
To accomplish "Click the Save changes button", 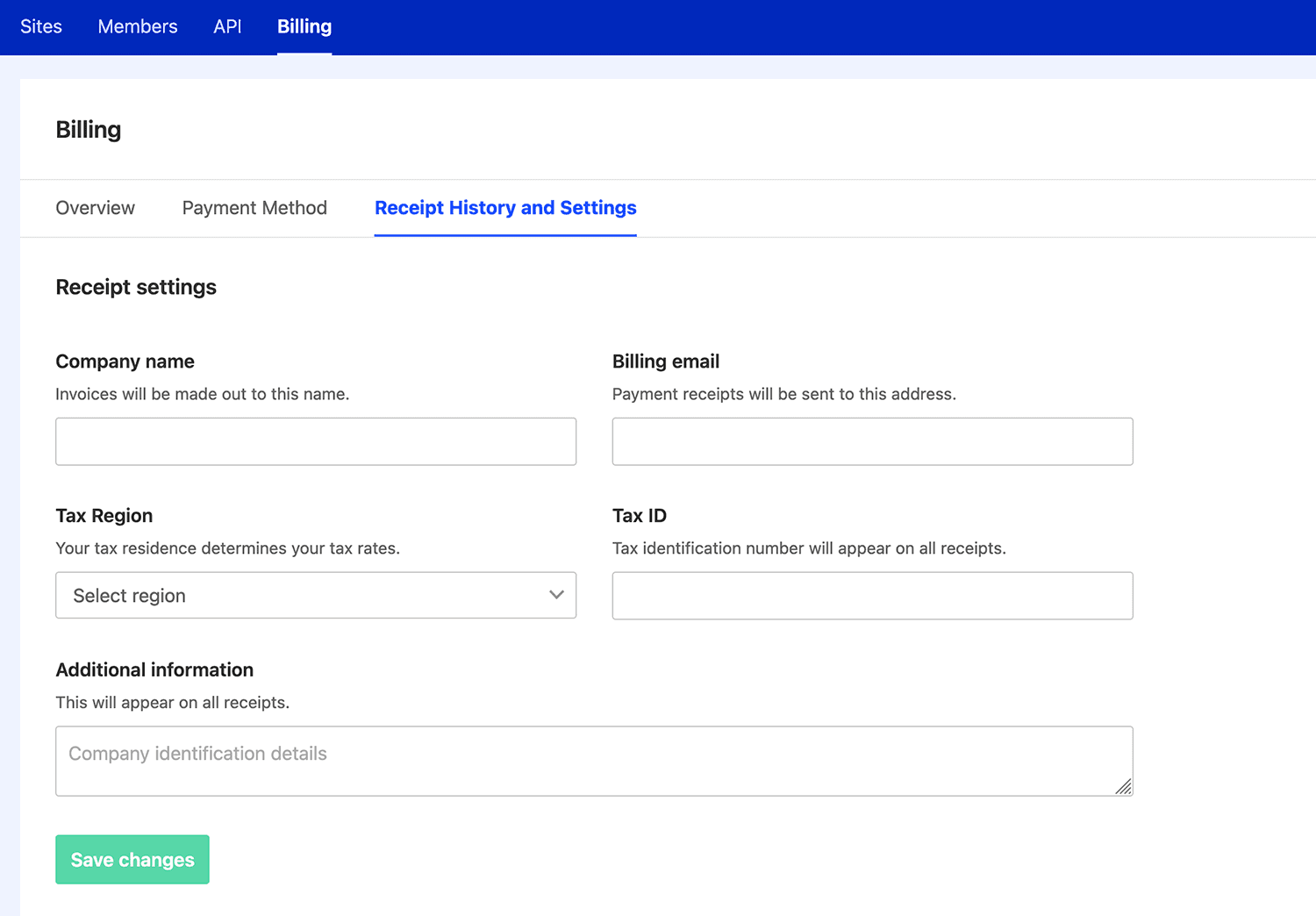I will tap(132, 859).
